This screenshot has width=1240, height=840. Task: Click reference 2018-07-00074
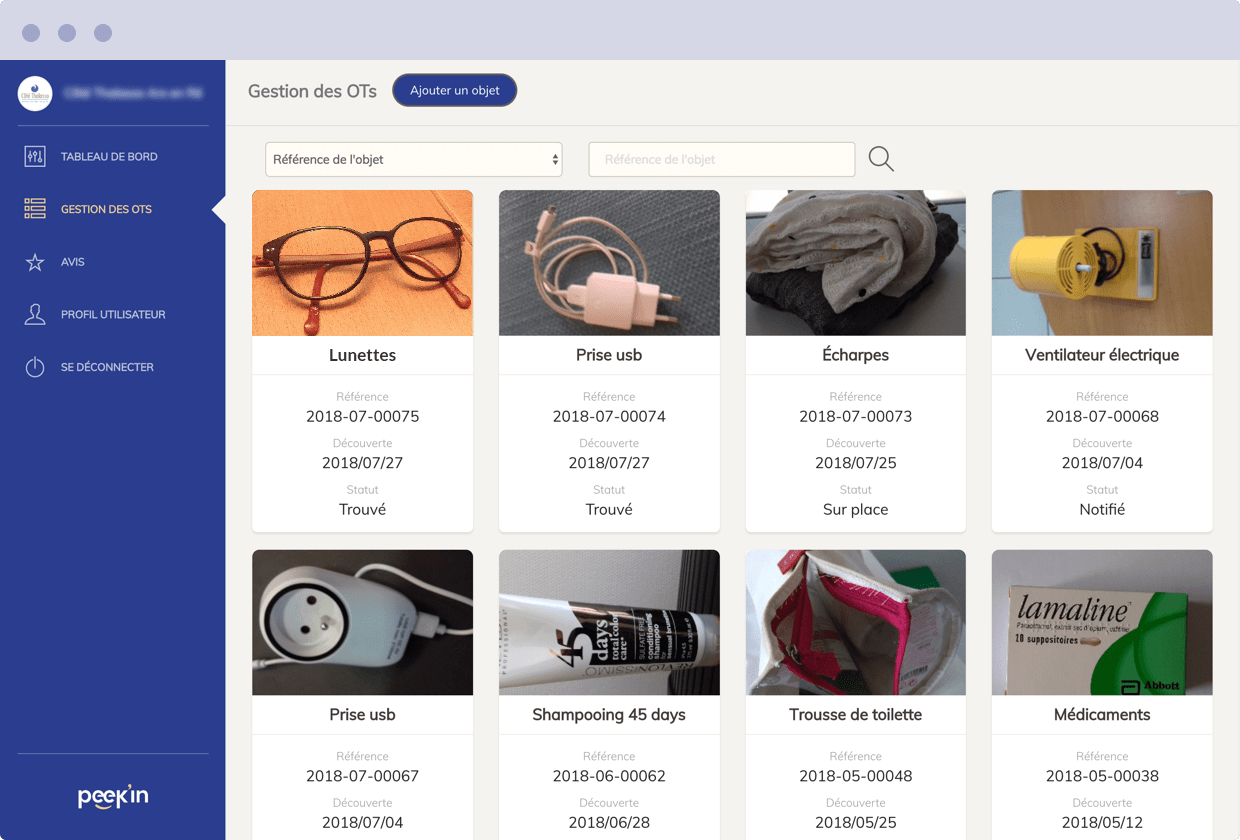coord(609,416)
